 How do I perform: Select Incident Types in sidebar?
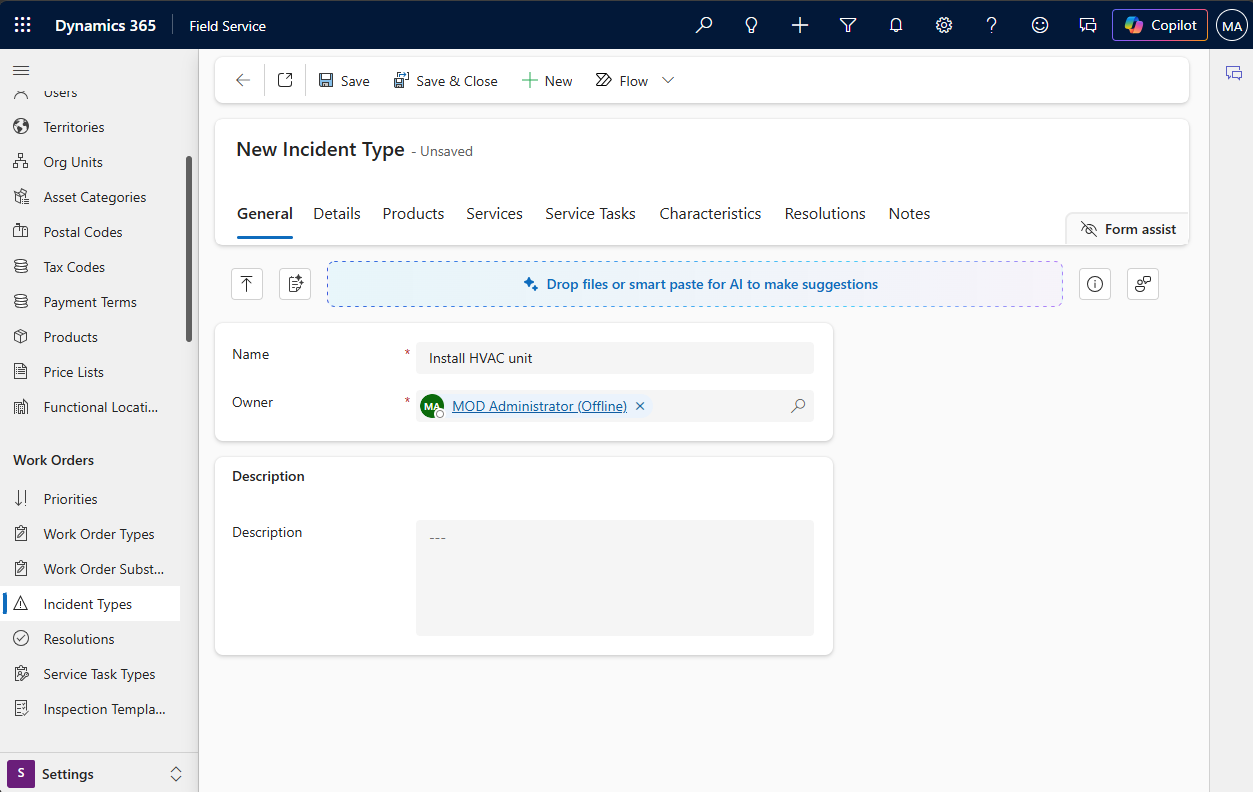coord(90,604)
